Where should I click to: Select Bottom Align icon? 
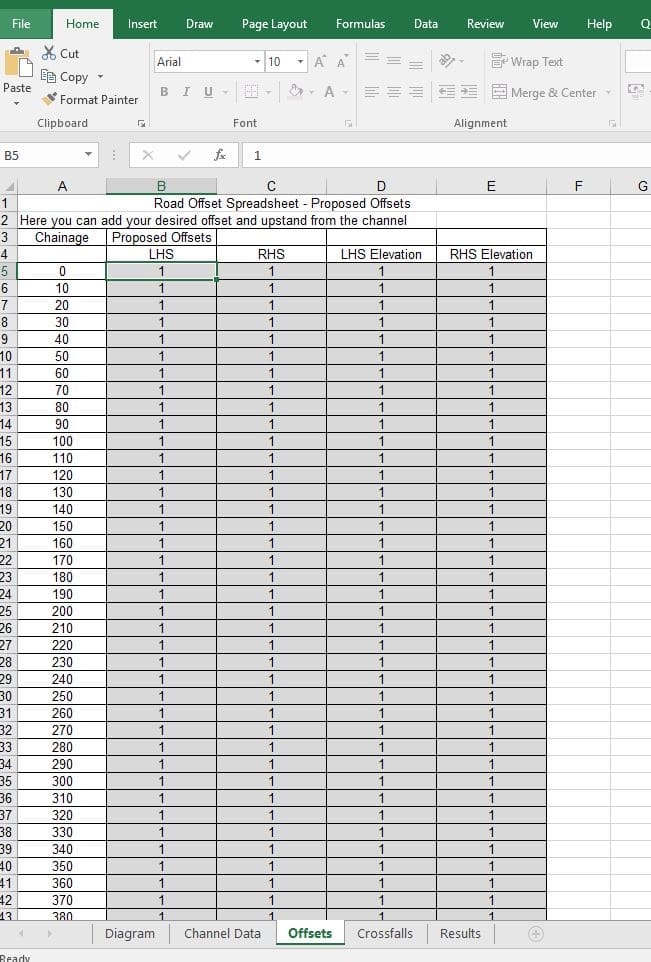point(416,62)
